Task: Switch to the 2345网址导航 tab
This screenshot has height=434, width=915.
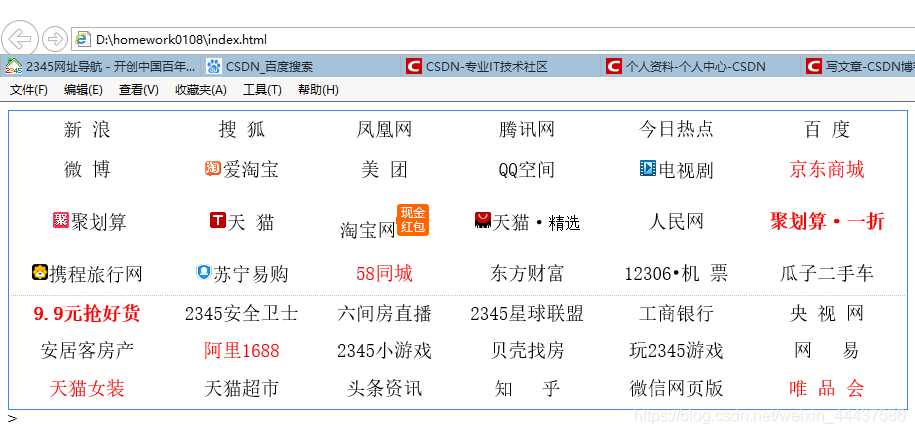Action: pos(101,66)
